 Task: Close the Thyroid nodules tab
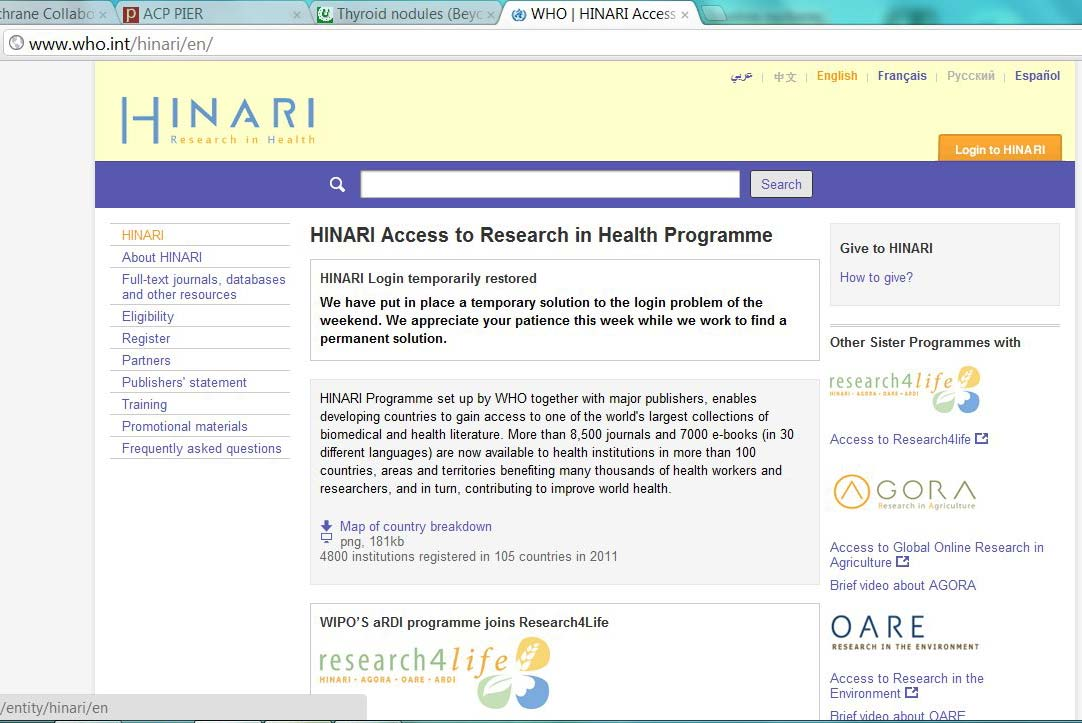point(491,14)
